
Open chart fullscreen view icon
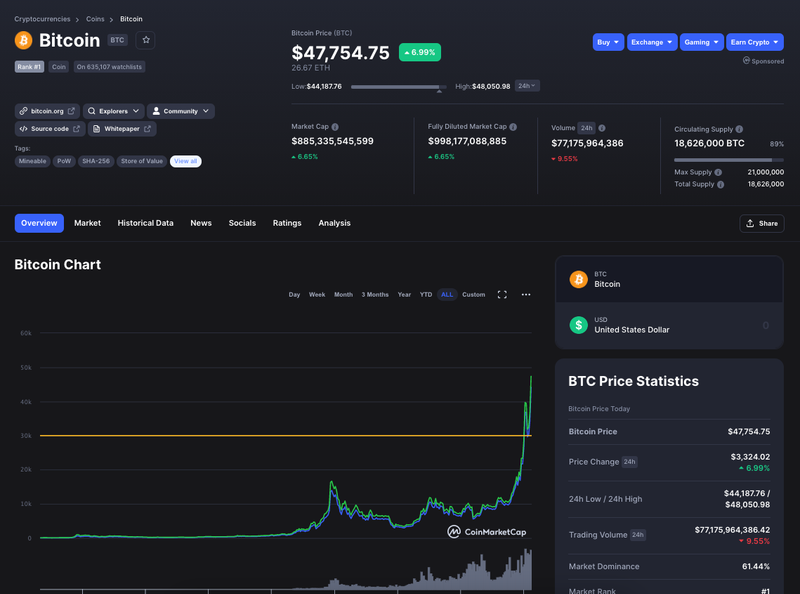point(502,294)
